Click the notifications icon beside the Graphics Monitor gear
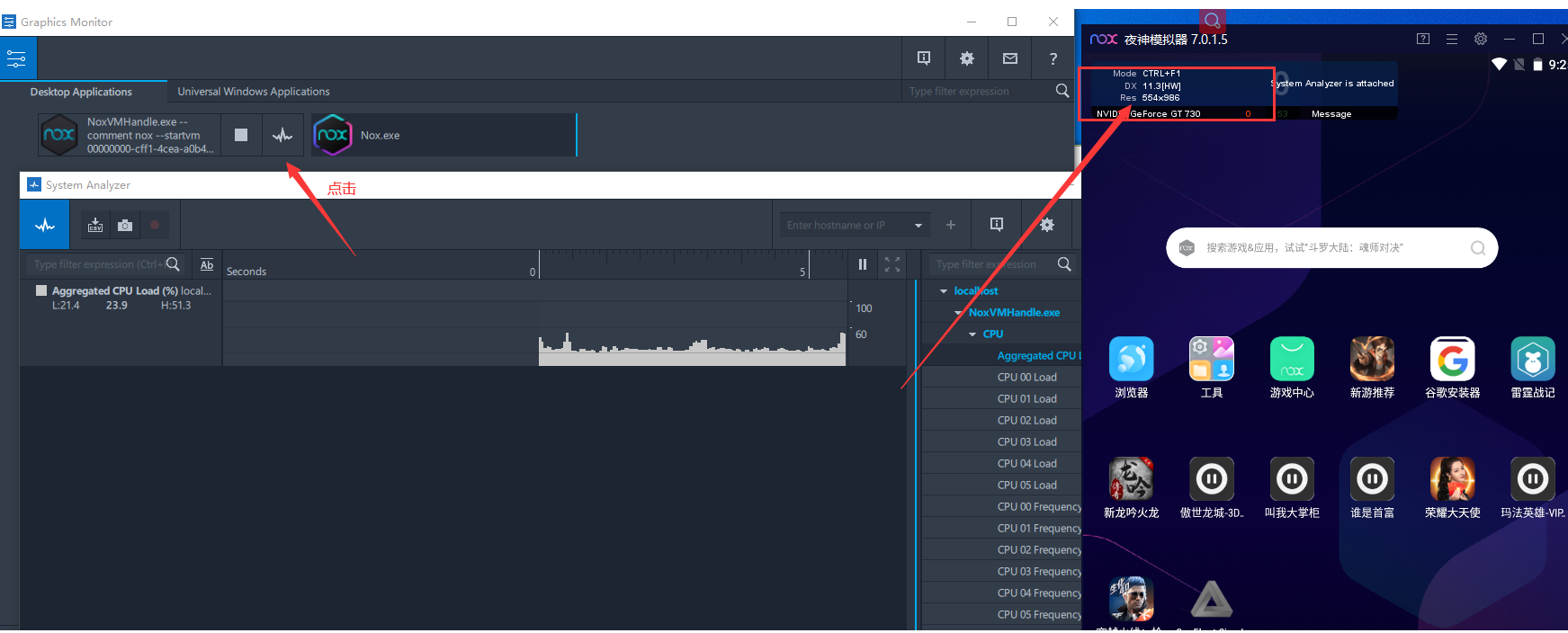 (x=924, y=58)
